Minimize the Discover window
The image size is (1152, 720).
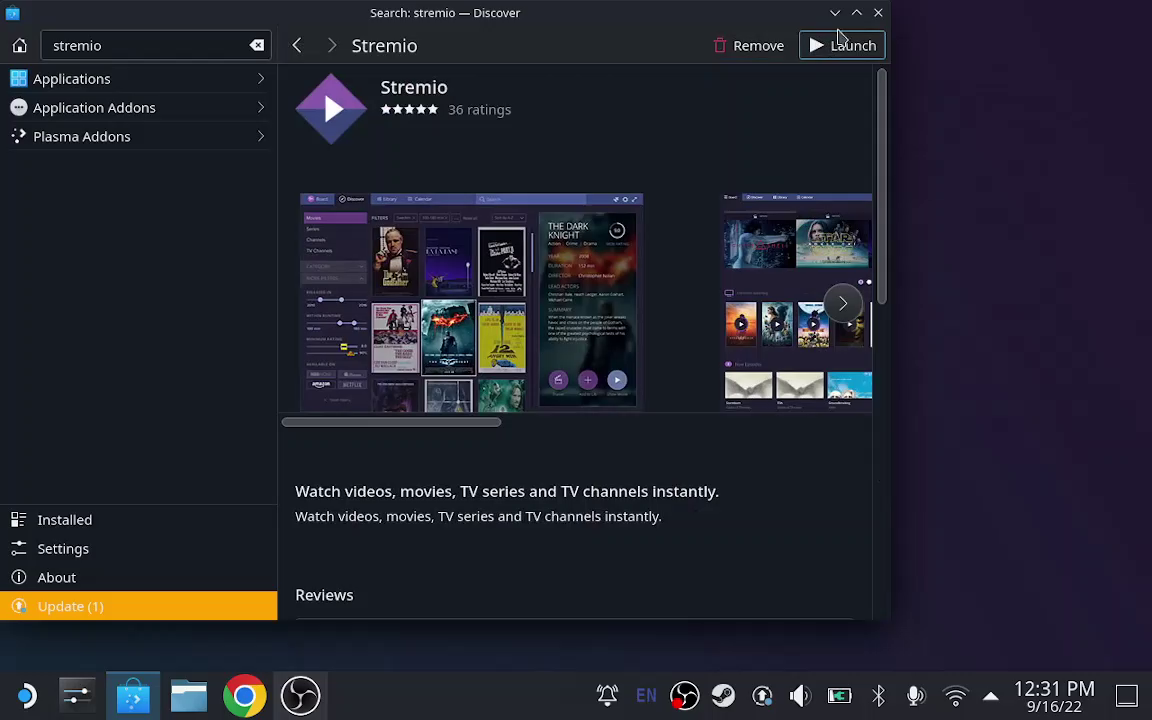(x=835, y=12)
